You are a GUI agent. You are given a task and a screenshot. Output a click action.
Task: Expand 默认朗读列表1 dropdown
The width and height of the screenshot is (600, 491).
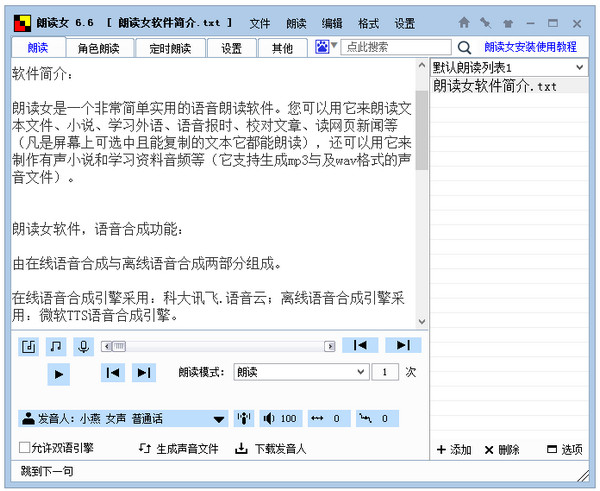click(x=509, y=67)
